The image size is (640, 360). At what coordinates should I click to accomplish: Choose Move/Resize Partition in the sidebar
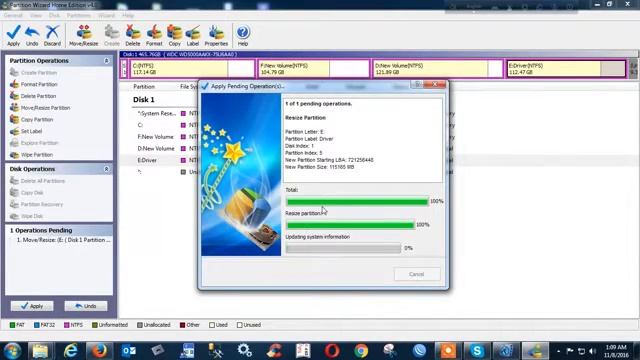coord(45,108)
